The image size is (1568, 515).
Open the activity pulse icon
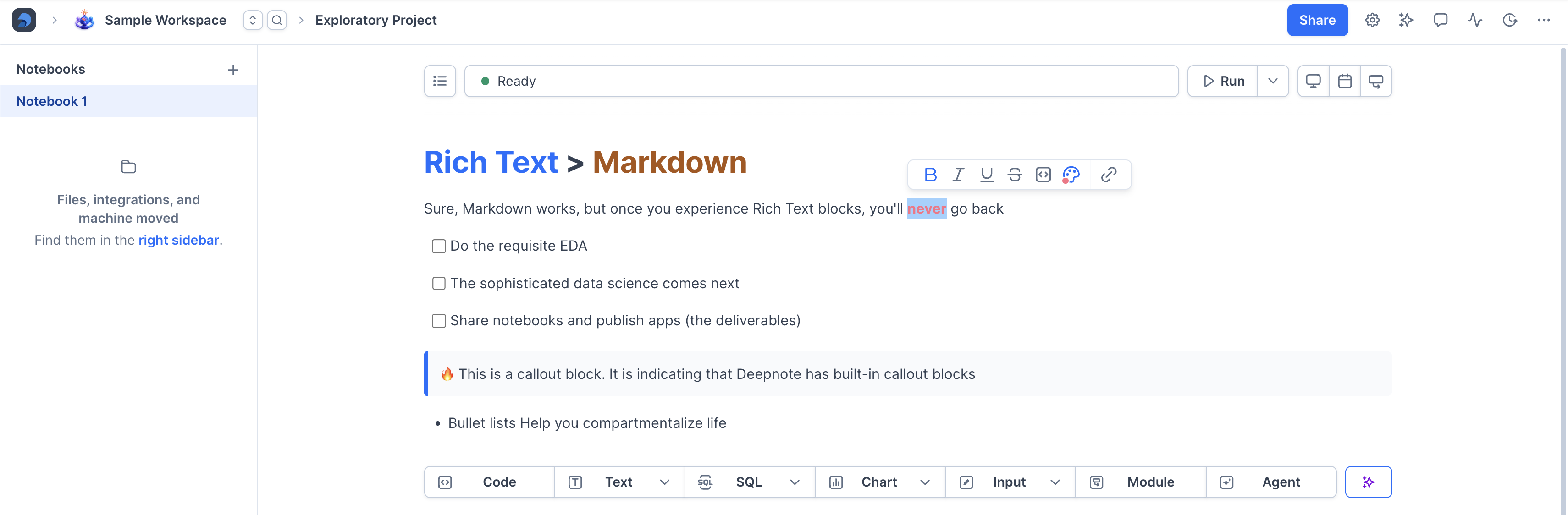[1475, 20]
